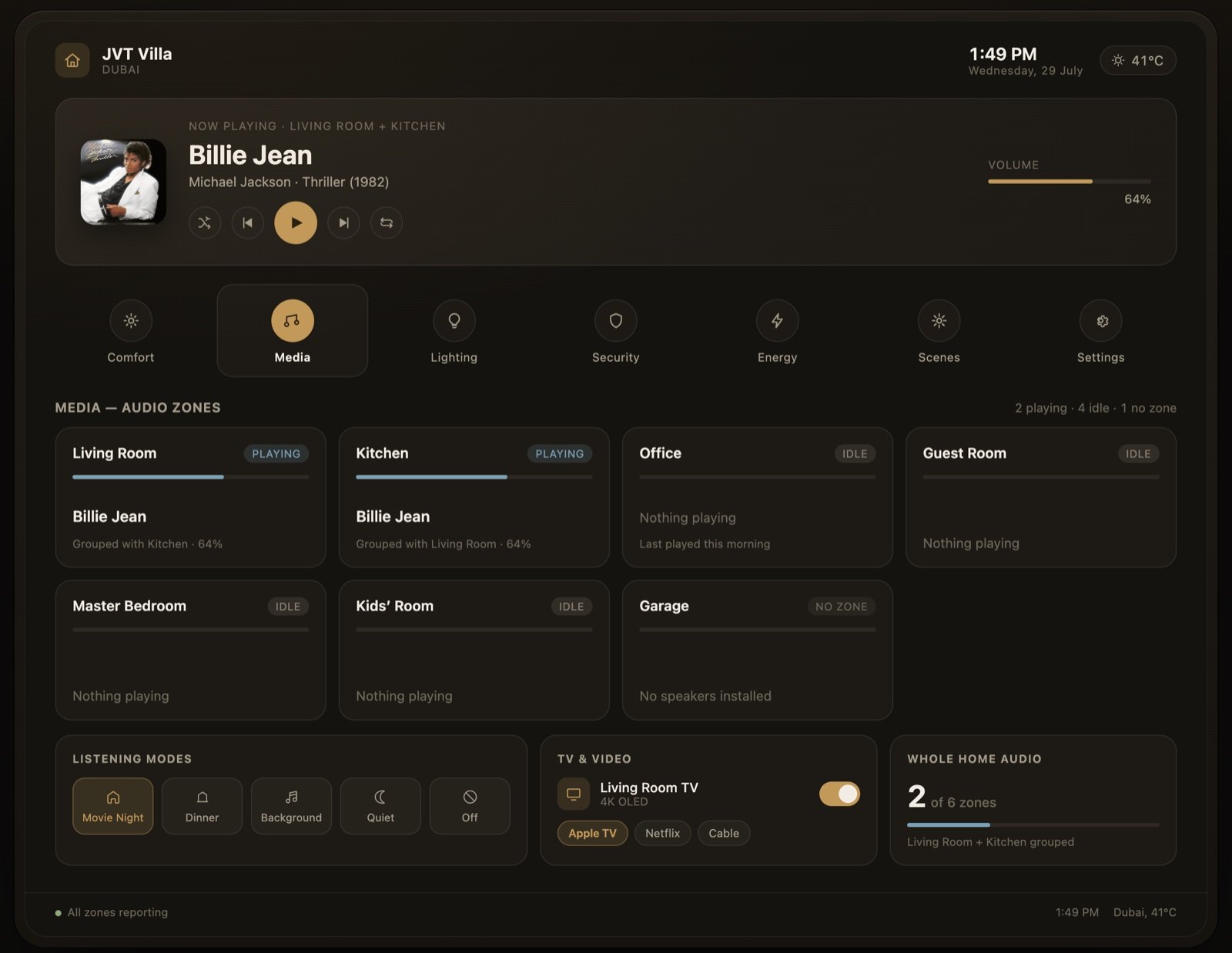The image size is (1232, 953).
Task: Choose Cable as the TV source
Action: [x=724, y=833]
